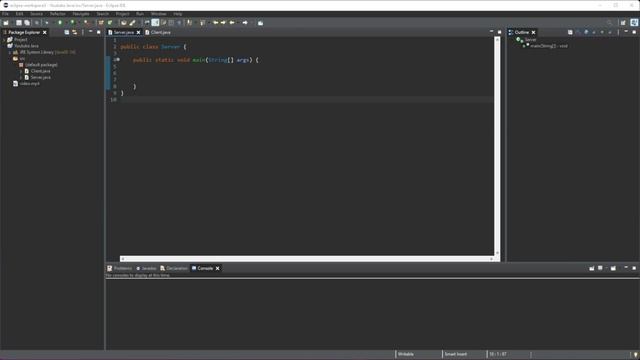Toggle Pin Editor toolbar button
Viewport: 640px width, 360px height.
(260, 23)
